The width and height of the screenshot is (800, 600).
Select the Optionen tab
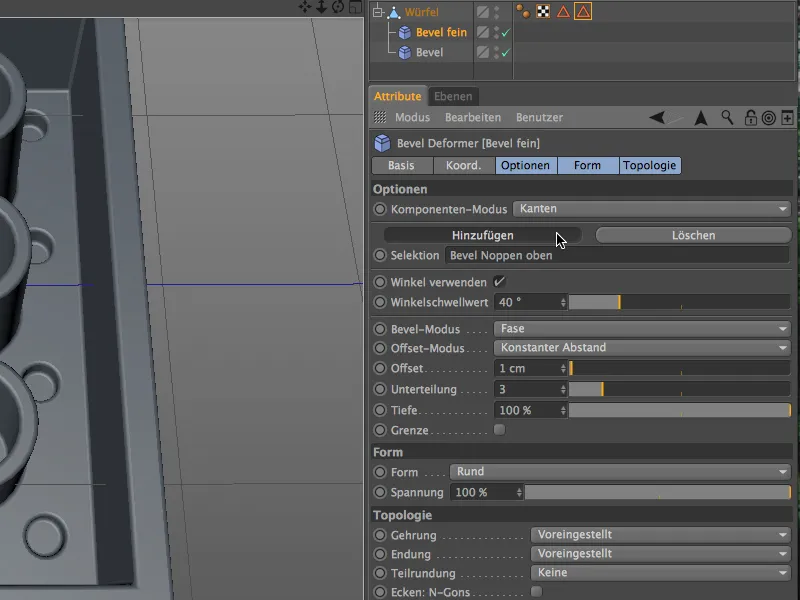click(526, 165)
